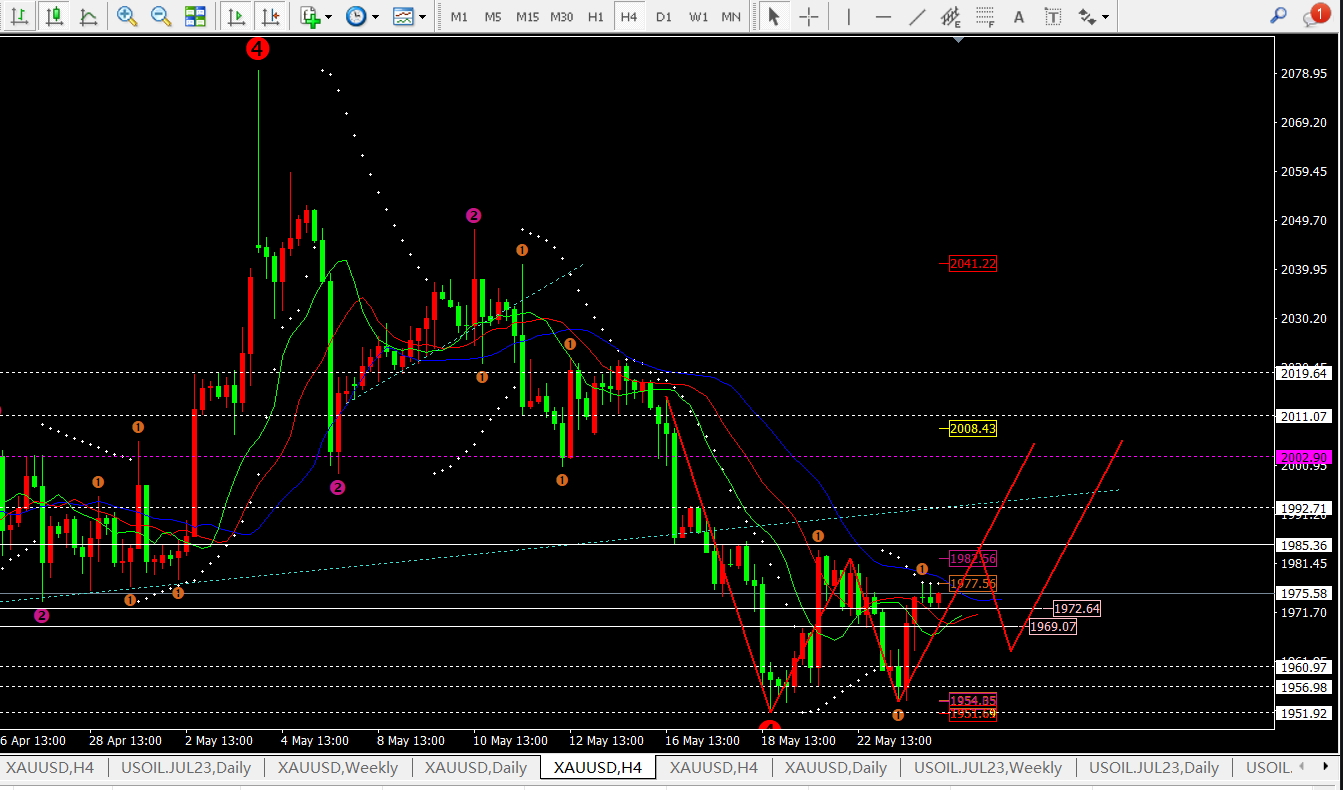Switch to the XAUUSD,Weekly tab
The width and height of the screenshot is (1343, 790).
[338, 768]
